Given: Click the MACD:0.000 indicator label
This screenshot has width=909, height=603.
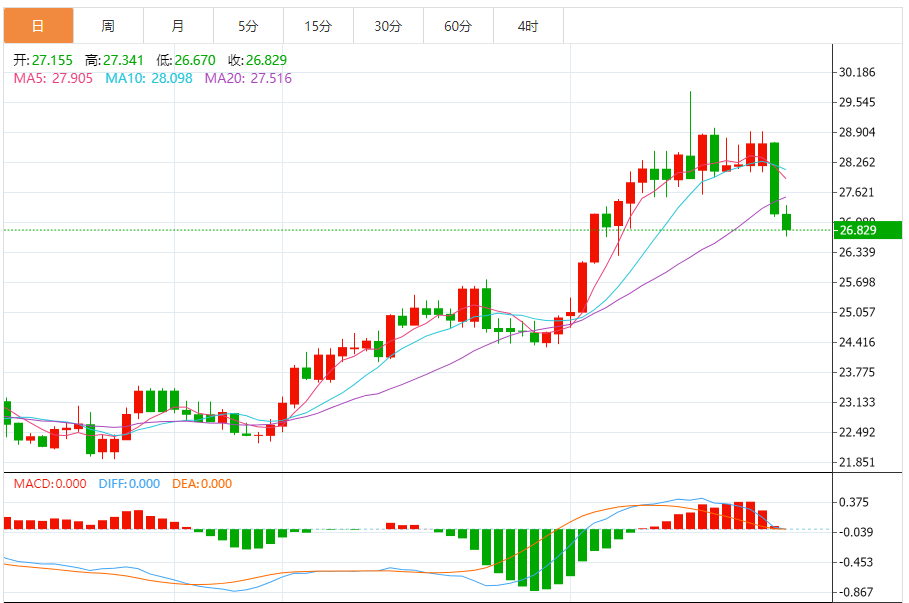Looking at the screenshot, I should click(50, 484).
